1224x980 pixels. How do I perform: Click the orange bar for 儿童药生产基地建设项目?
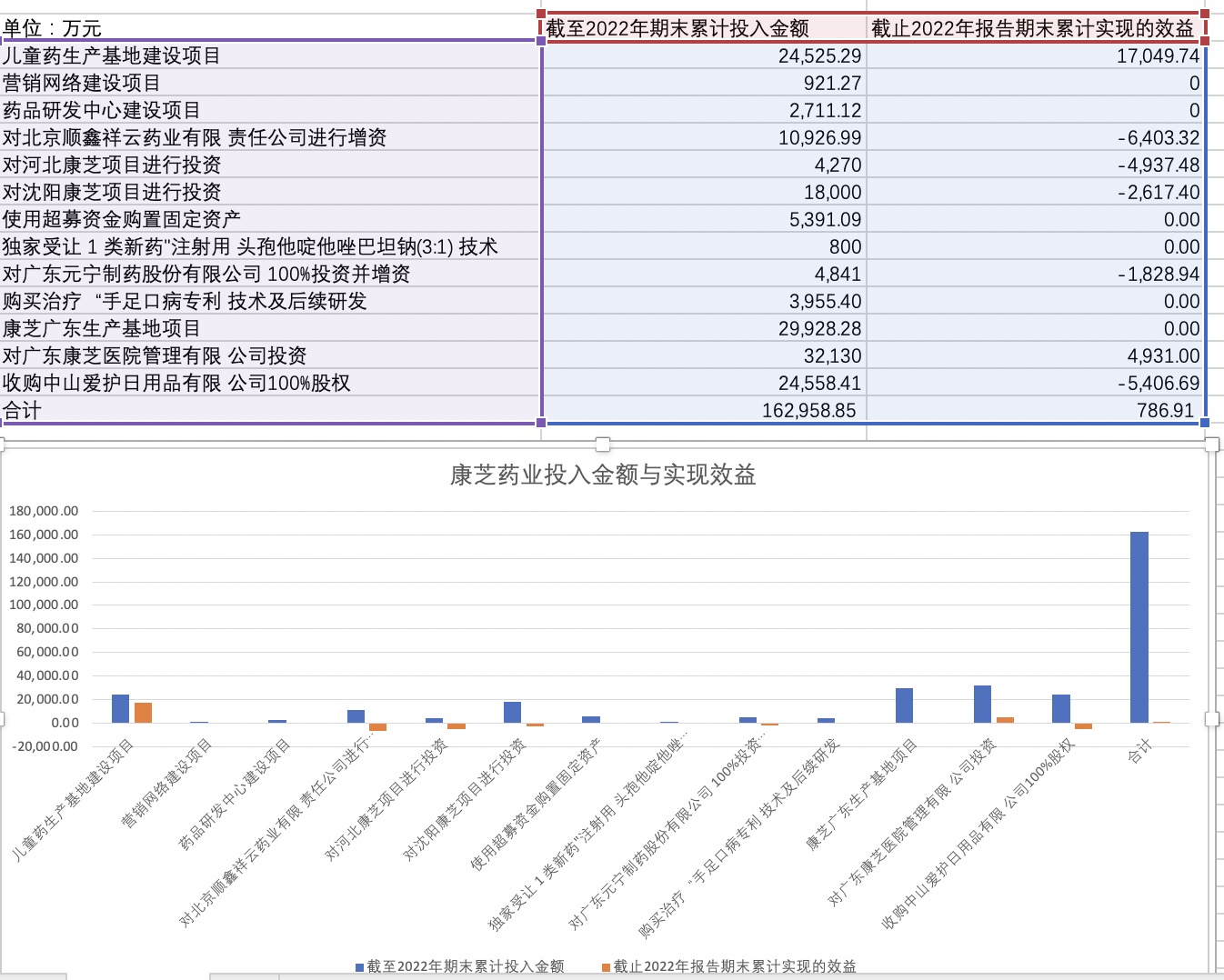[x=143, y=713]
